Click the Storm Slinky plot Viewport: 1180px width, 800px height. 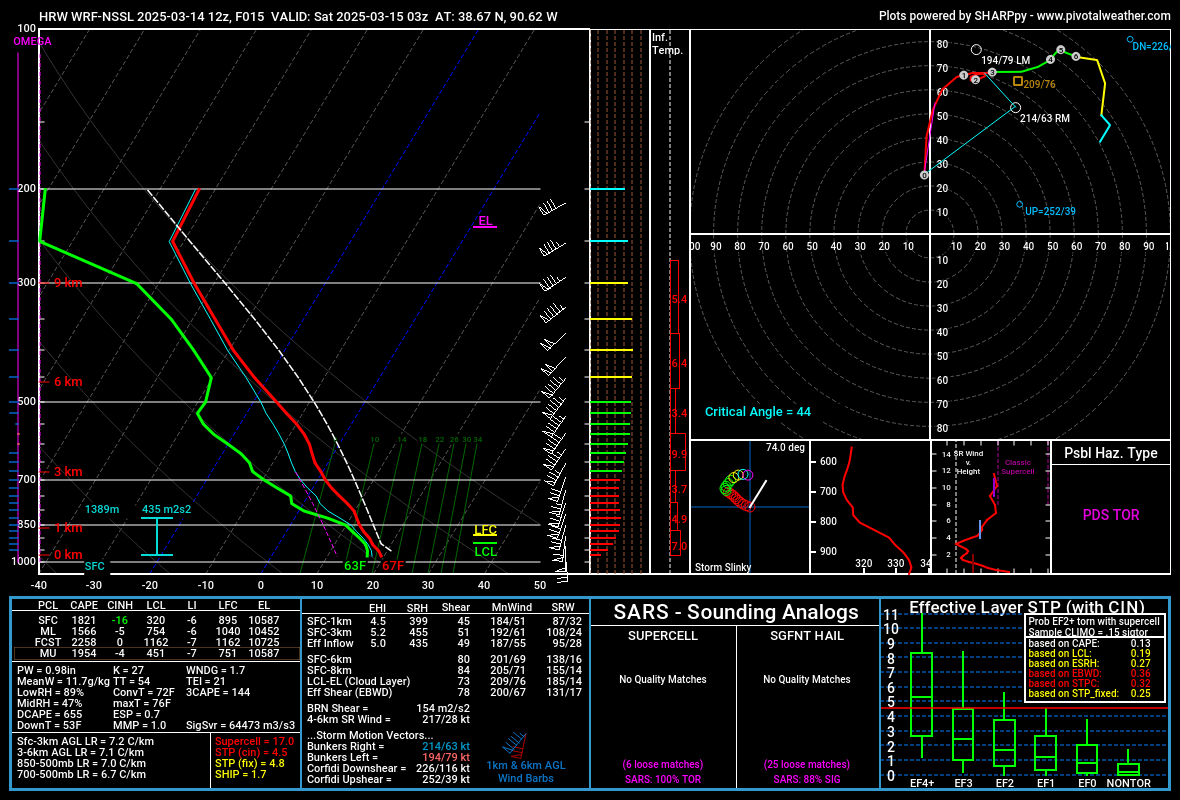pyautogui.click(x=749, y=506)
